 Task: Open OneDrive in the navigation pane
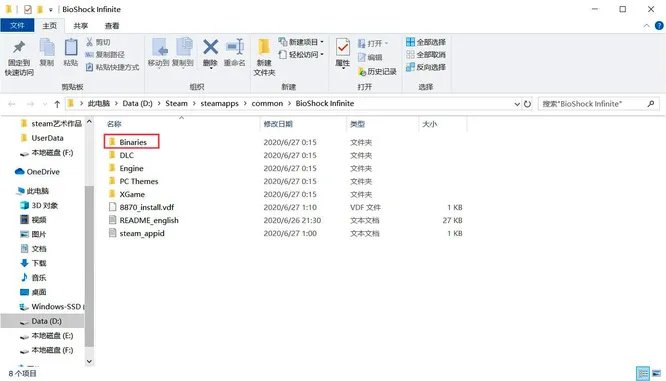[43, 172]
